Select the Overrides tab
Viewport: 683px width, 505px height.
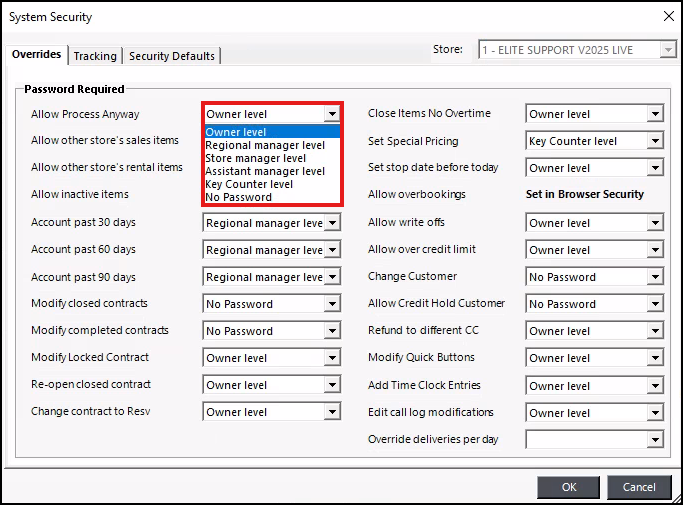37,55
